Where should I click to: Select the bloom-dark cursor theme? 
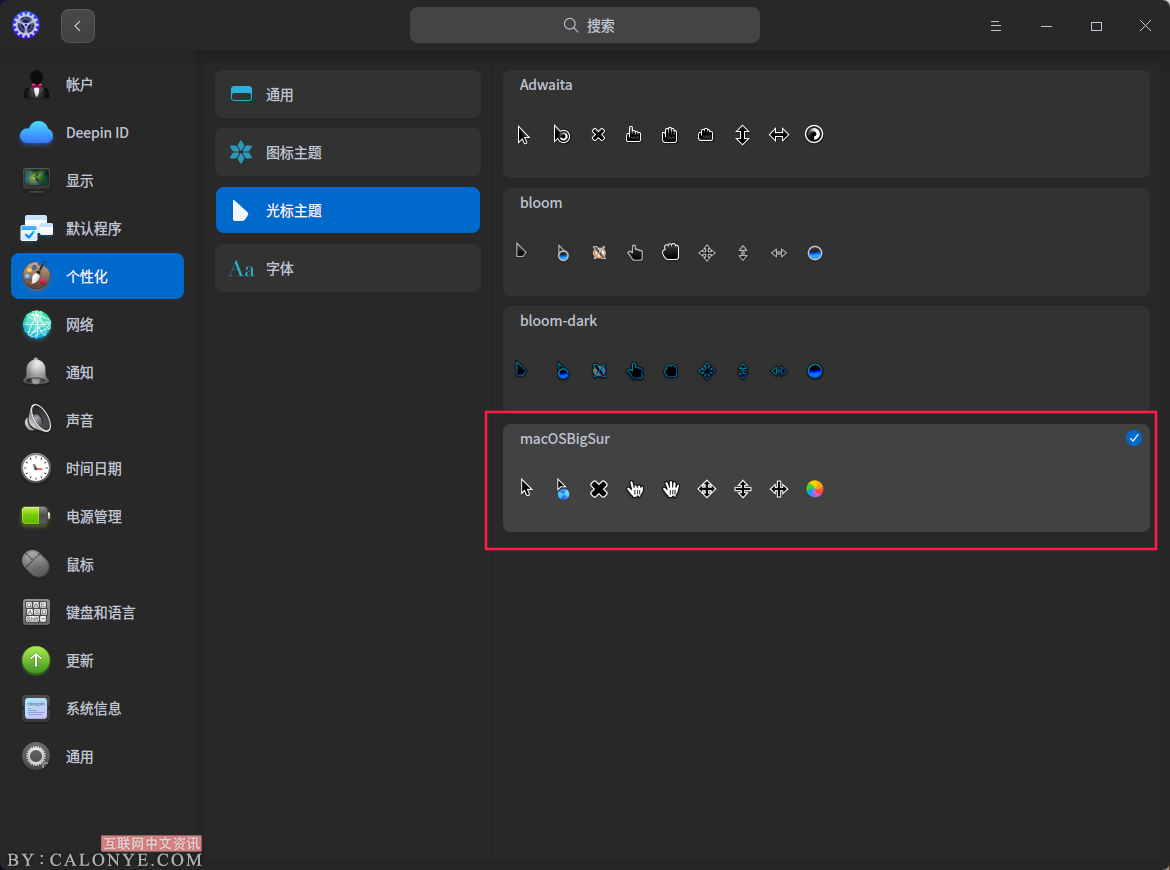[x=825, y=360]
